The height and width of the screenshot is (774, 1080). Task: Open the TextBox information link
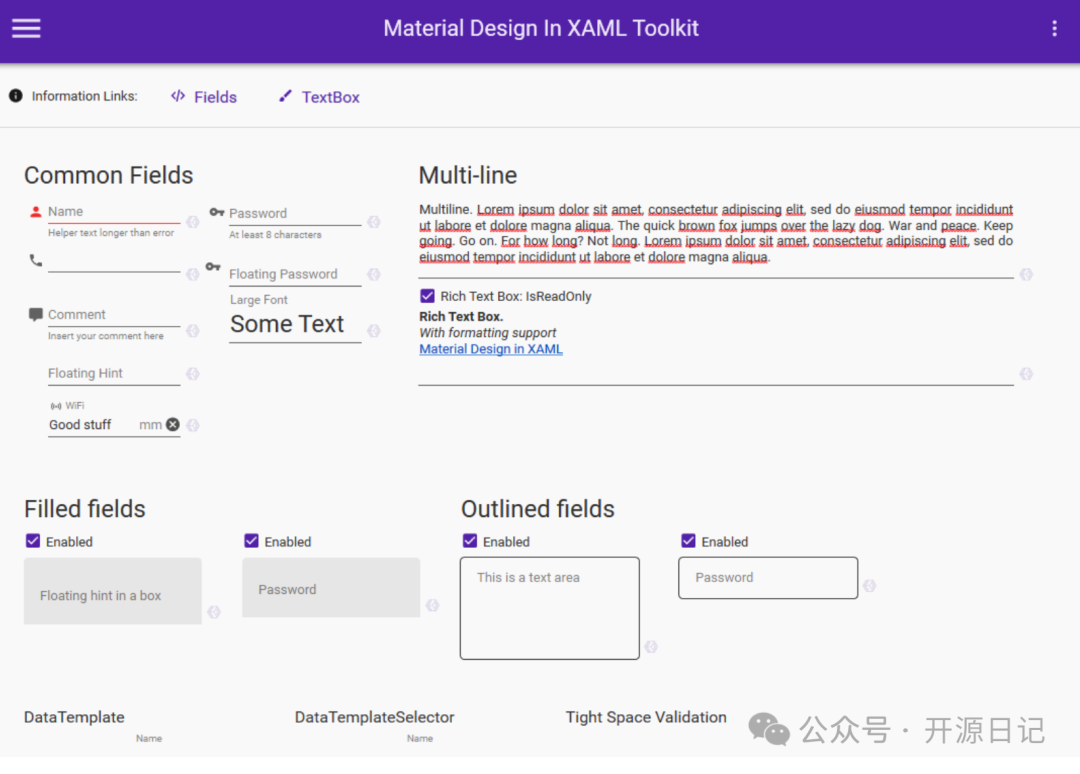[319, 97]
